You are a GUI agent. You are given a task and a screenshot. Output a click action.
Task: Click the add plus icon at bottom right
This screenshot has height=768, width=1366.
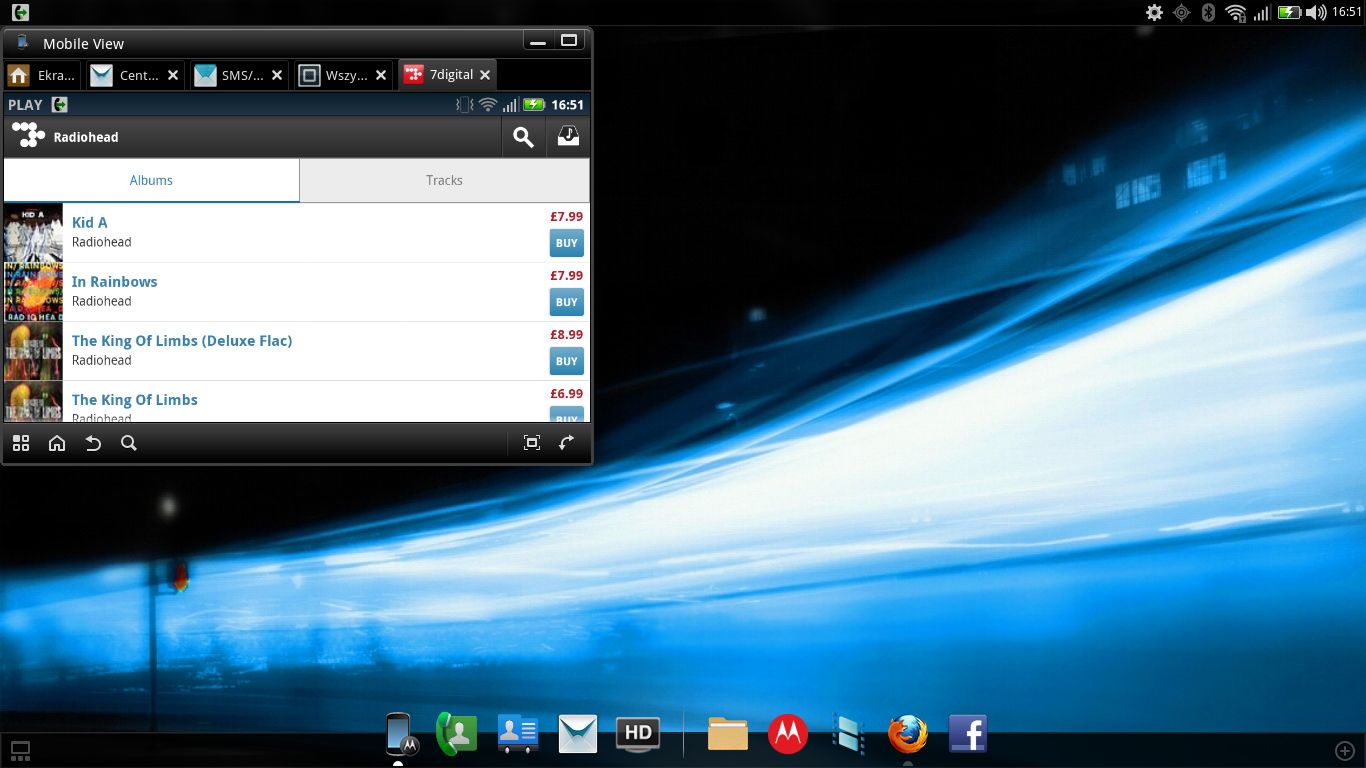coord(1345,750)
